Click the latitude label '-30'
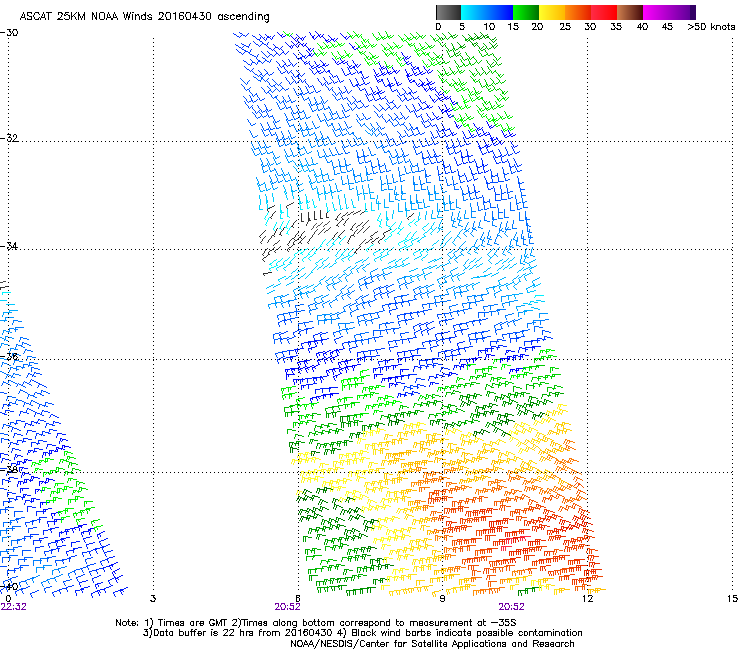Screen dimensions: 740x650 click(x=9, y=33)
